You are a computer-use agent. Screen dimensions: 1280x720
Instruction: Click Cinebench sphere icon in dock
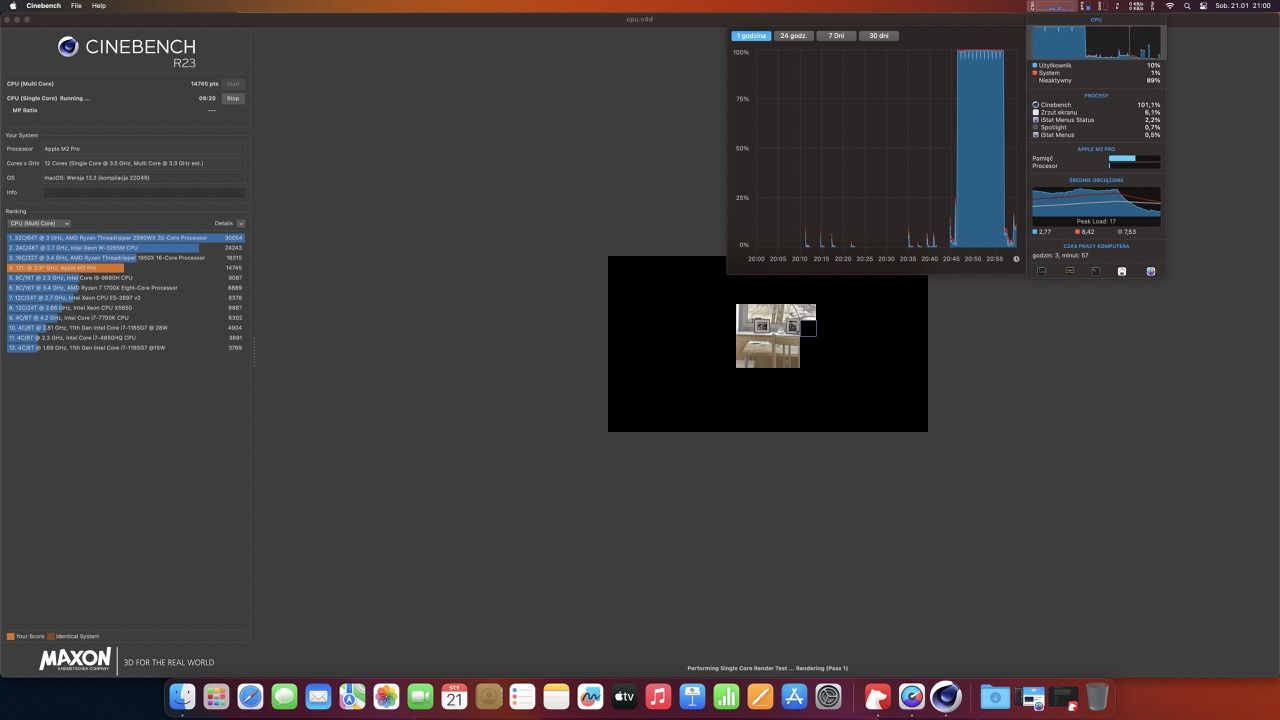[x=946, y=696]
